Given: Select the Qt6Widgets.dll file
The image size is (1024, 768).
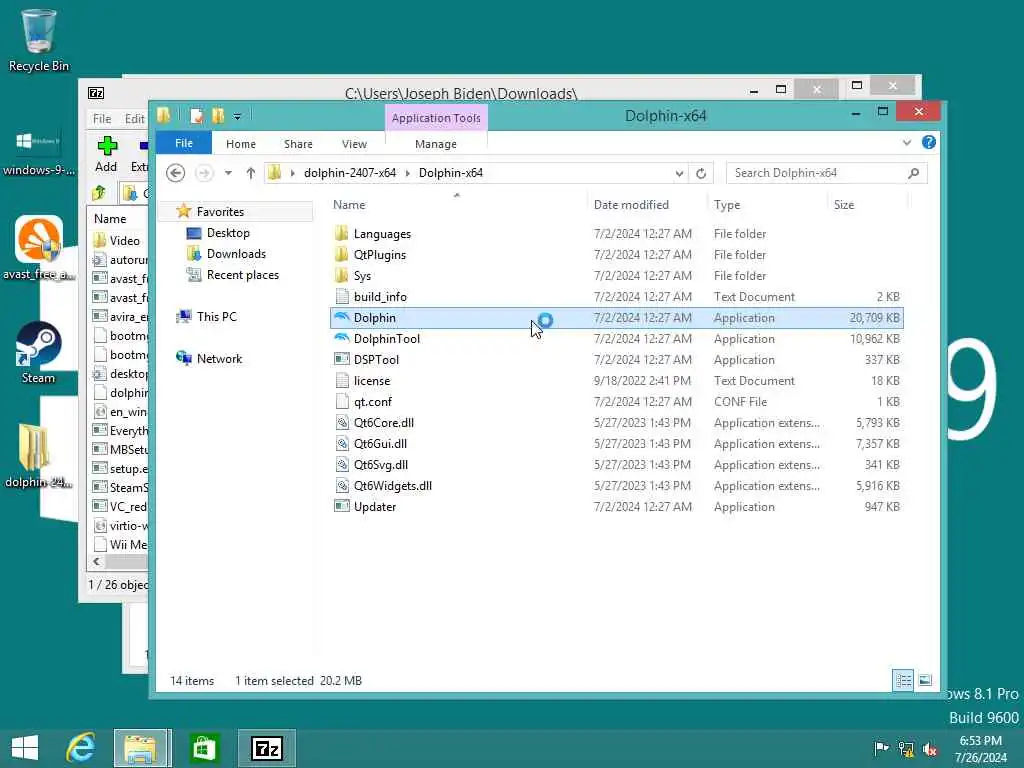Looking at the screenshot, I should (616, 485).
